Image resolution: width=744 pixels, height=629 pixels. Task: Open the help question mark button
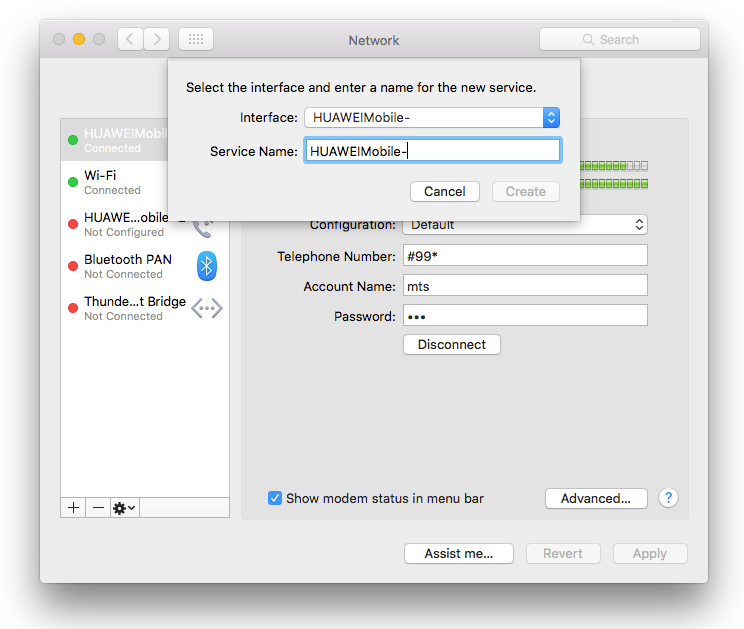(668, 498)
